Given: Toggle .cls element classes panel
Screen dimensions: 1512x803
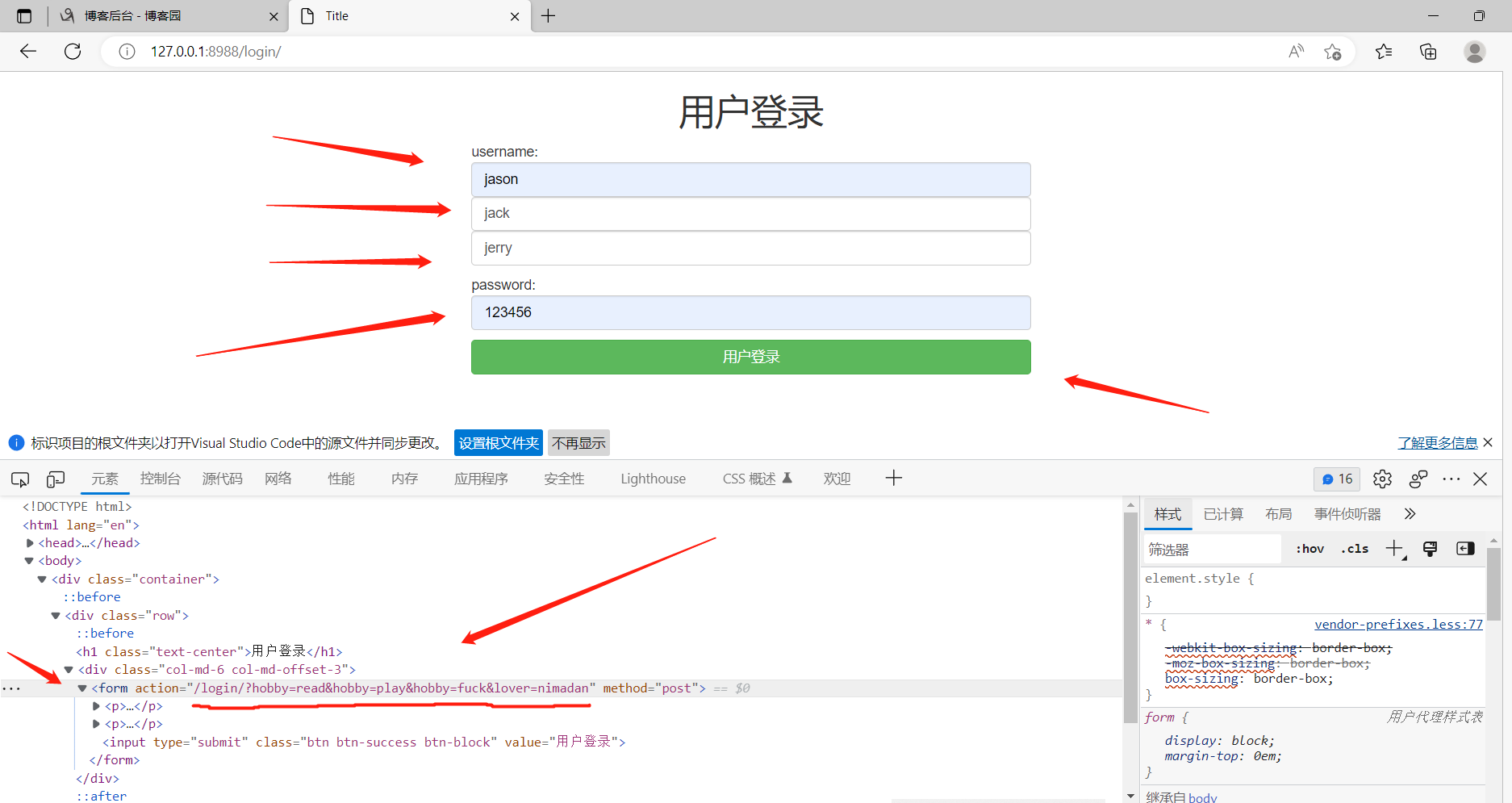Looking at the screenshot, I should (1355, 549).
